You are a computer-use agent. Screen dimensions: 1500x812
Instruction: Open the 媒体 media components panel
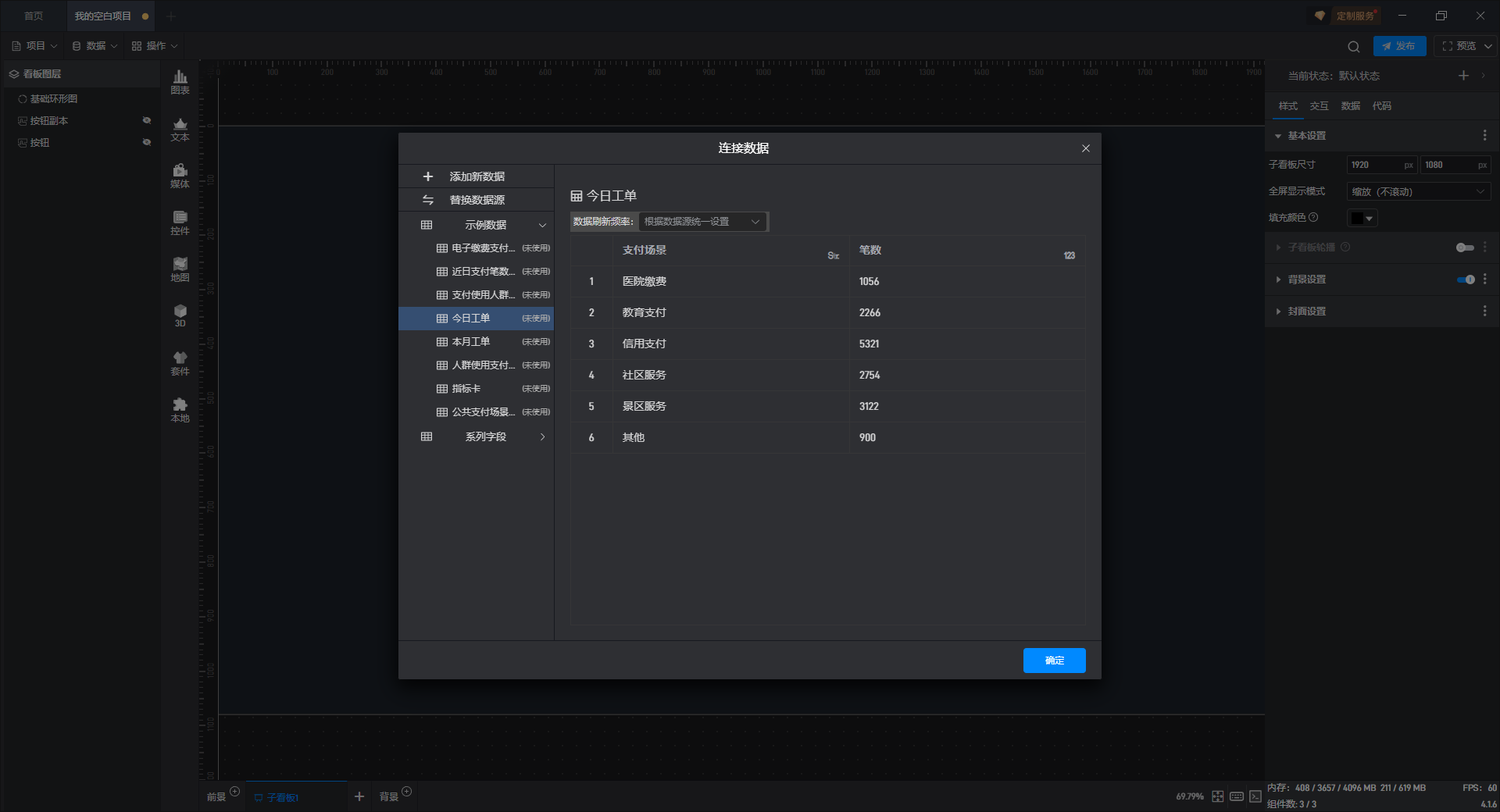coord(180,176)
